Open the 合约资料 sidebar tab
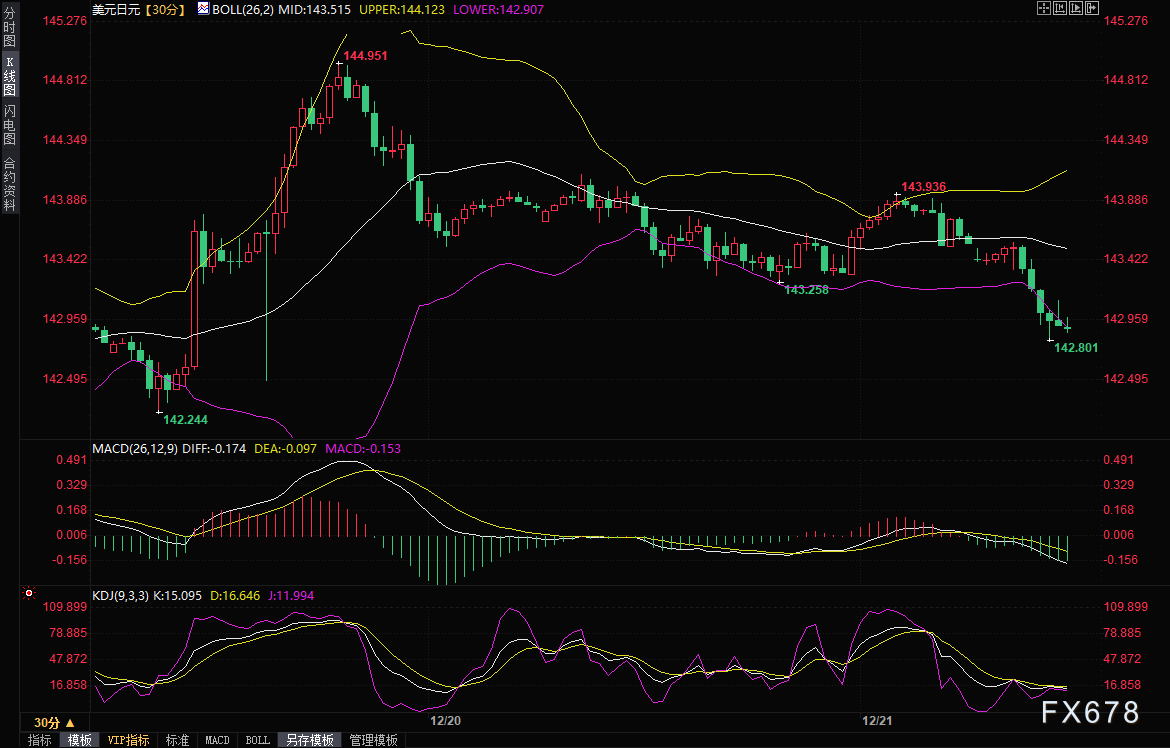This screenshot has width=1170, height=748. coord(10,184)
